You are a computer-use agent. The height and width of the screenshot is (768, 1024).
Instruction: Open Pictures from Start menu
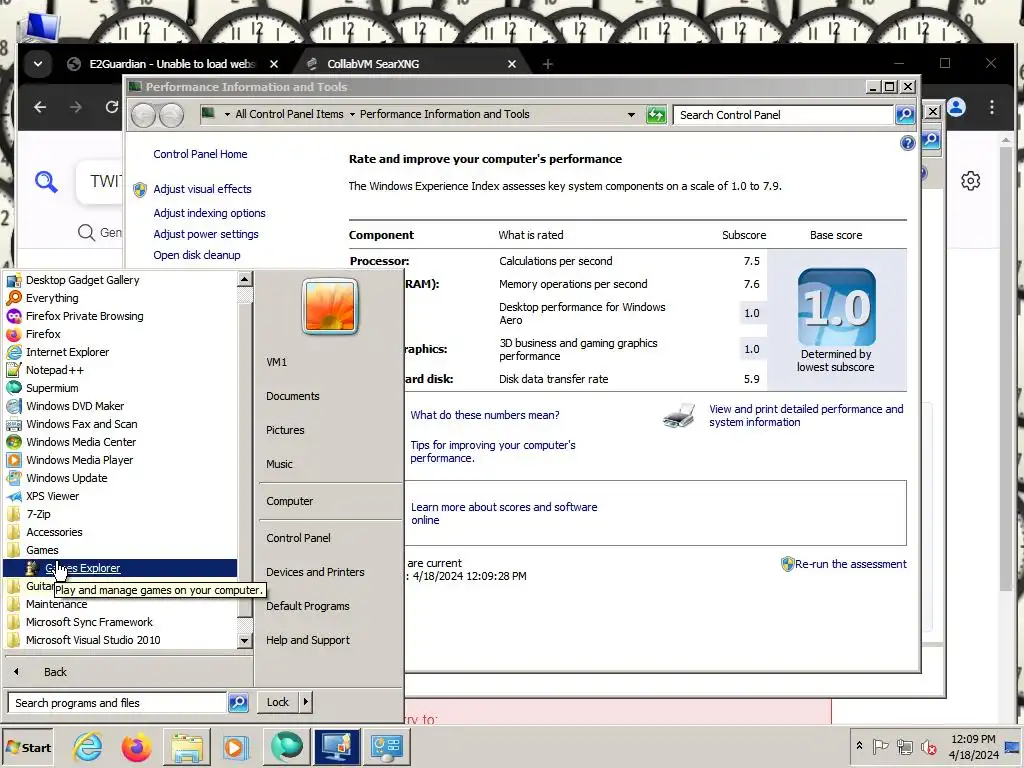285,430
